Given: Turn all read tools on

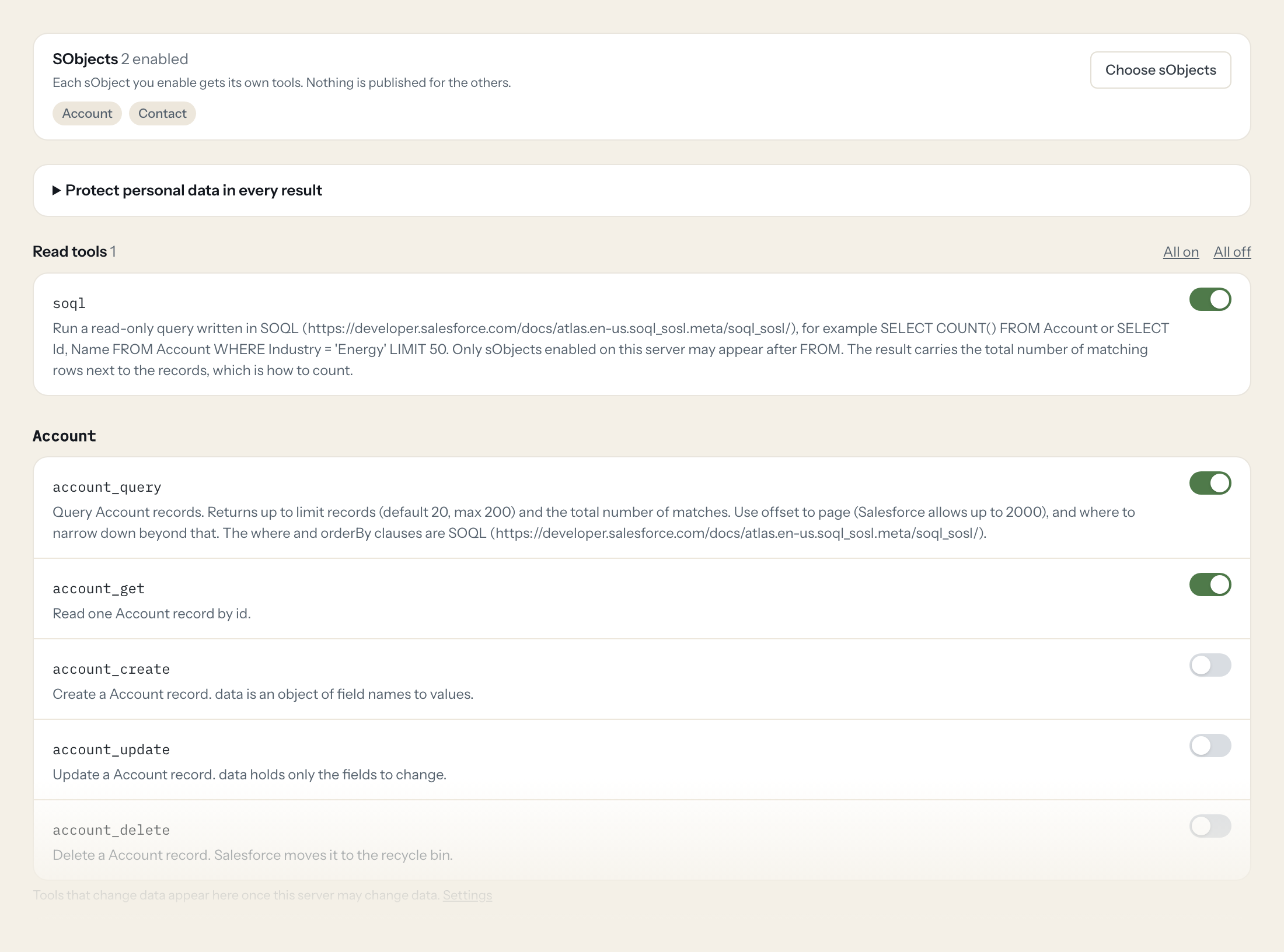Looking at the screenshot, I should coord(1181,252).
